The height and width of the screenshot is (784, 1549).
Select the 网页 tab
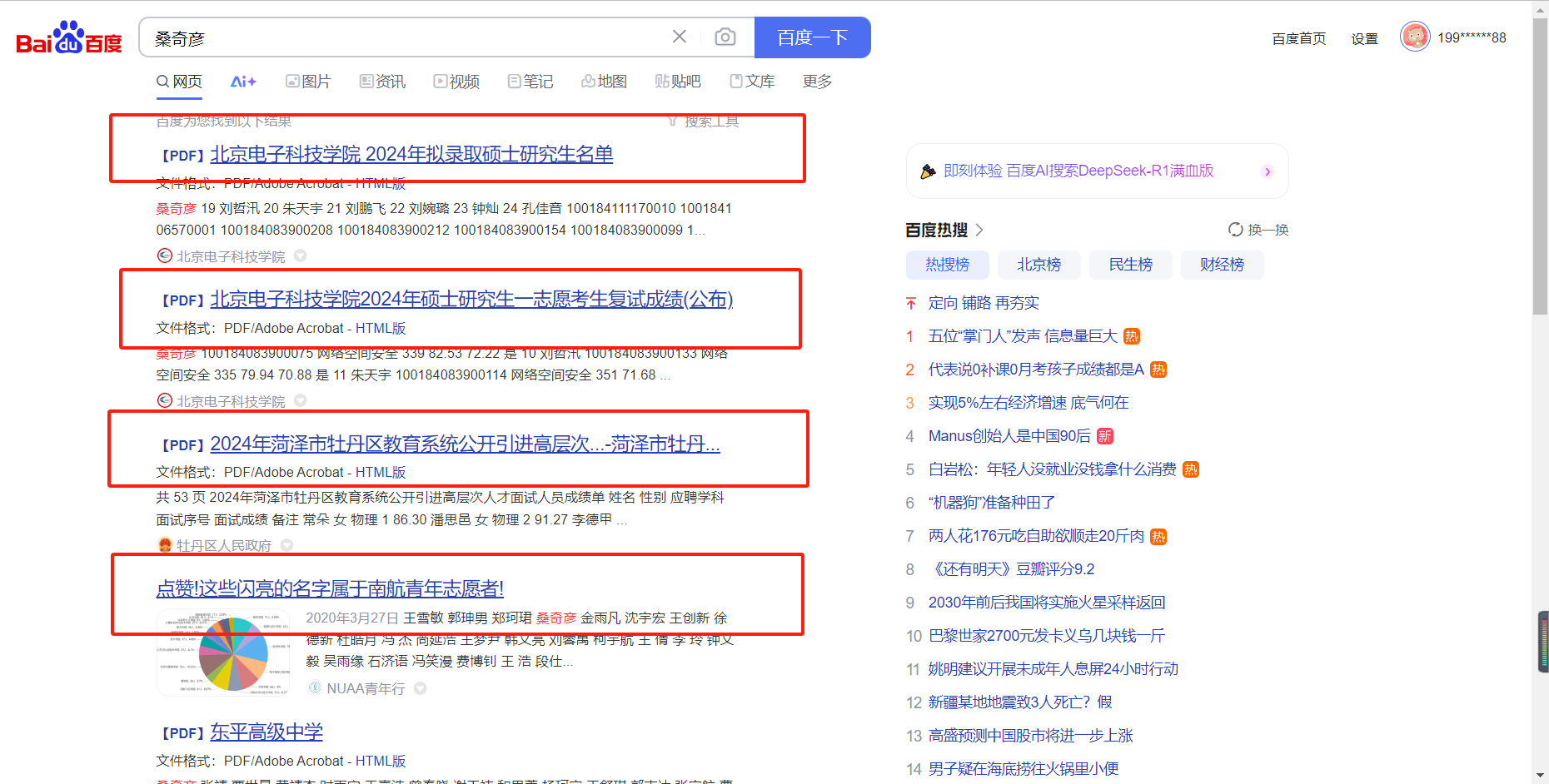(x=180, y=82)
